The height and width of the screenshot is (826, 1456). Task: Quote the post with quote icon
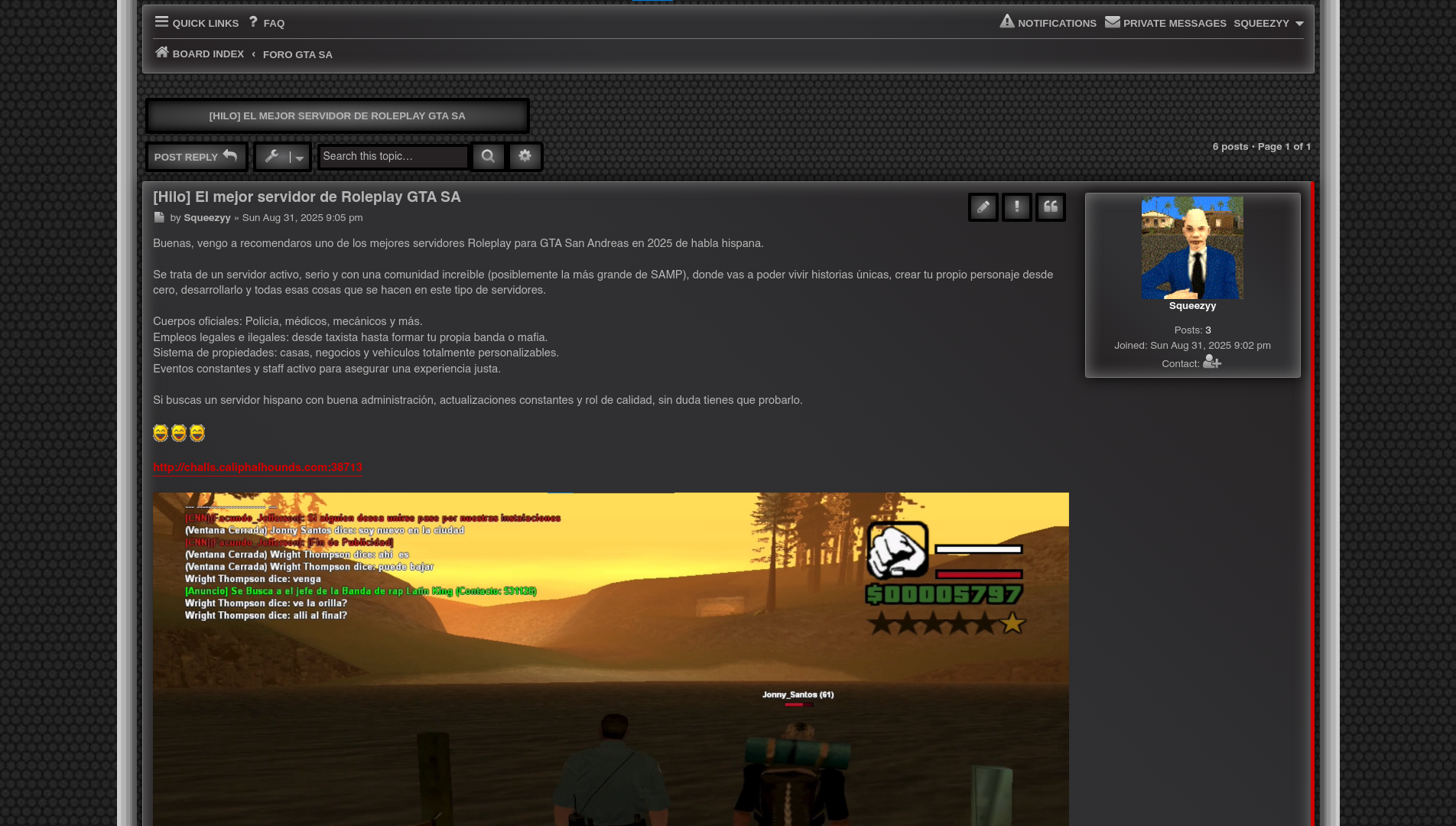[1051, 207]
